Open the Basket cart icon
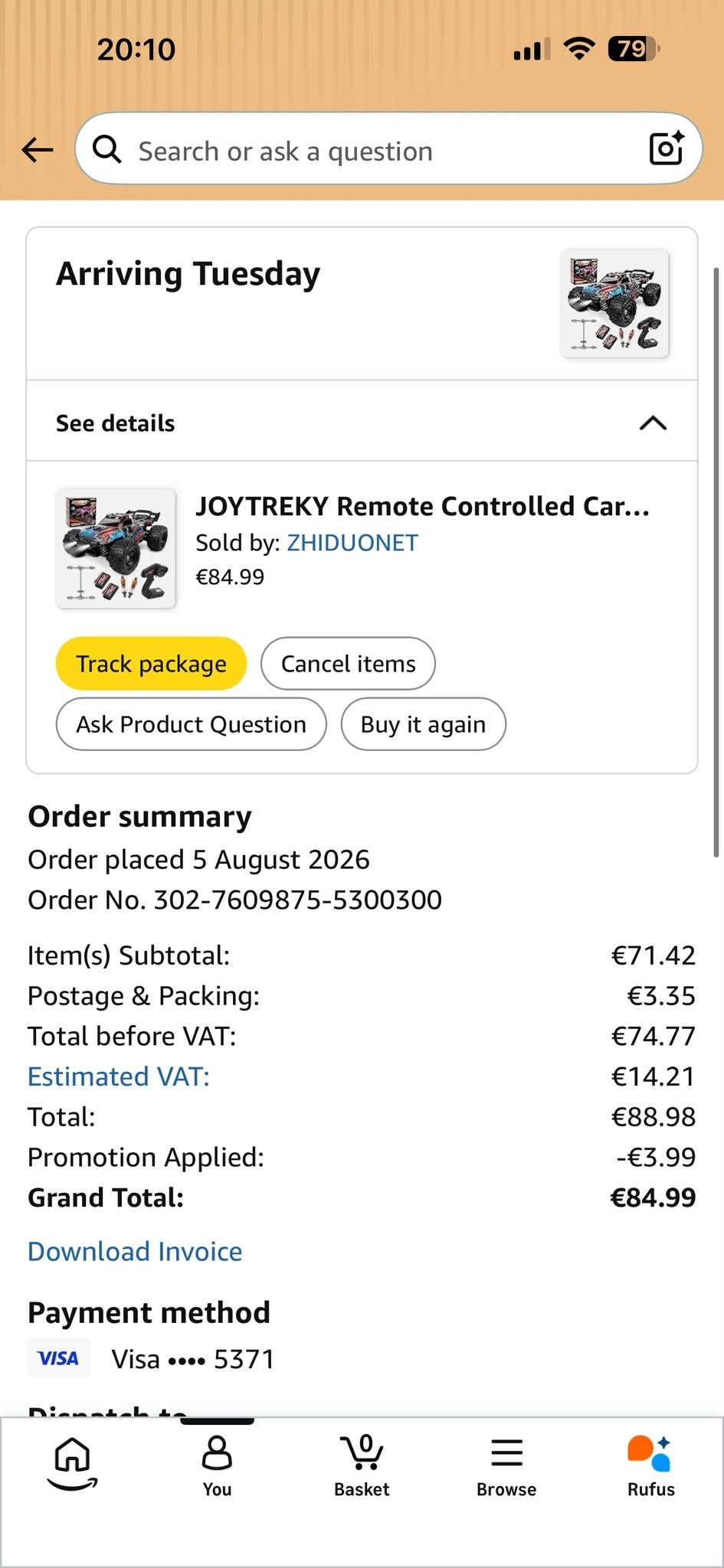Screen dimensions: 724x1568 (x=362, y=1466)
